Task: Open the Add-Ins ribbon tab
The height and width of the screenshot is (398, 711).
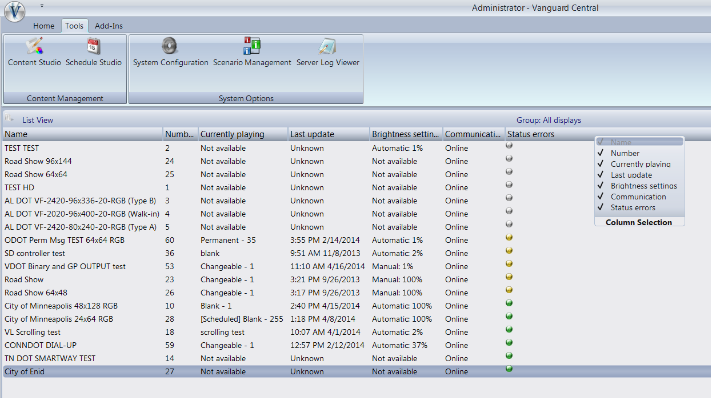Action: [108, 26]
